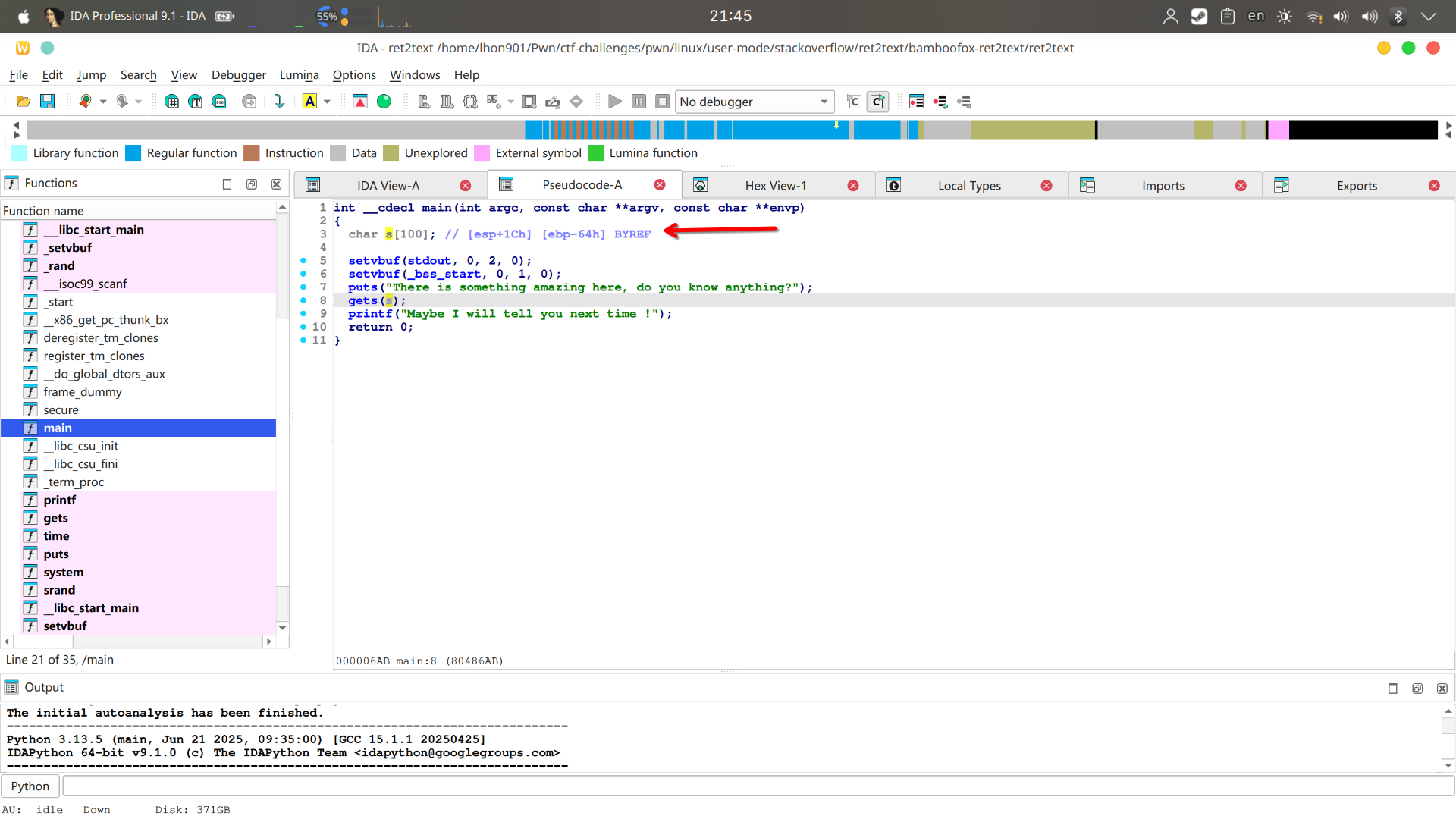Click the teal down-arrow jump icon
Image resolution: width=1456 pixels, height=819 pixels.
pyautogui.click(x=279, y=102)
